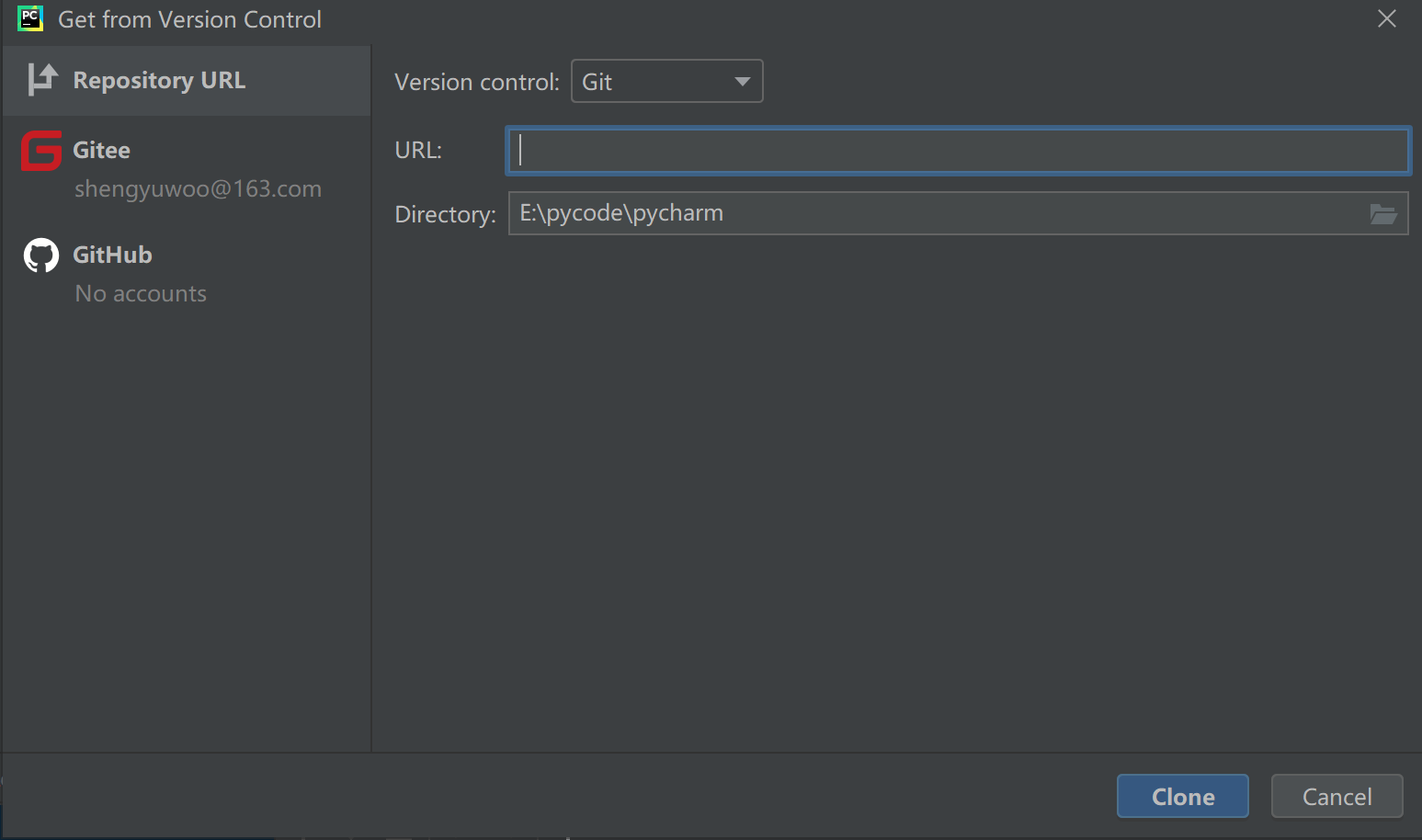Screen dimensions: 1422x840
Task: Click shengyuwoo@163.com account text
Action: pyautogui.click(x=198, y=189)
